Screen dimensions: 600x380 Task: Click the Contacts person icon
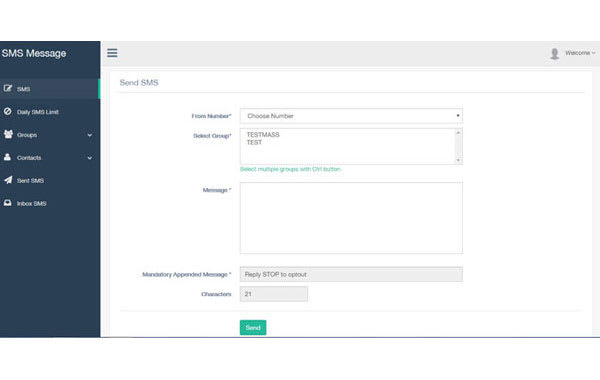(7, 157)
